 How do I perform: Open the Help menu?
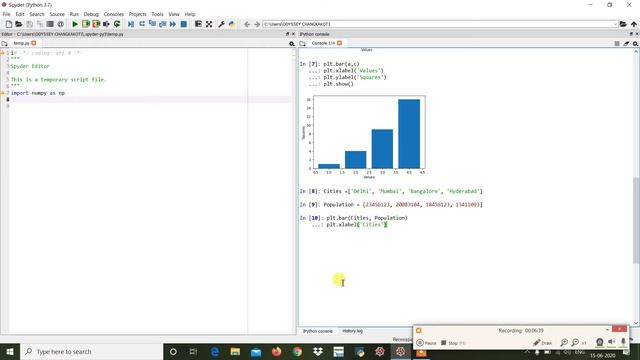(x=190, y=14)
